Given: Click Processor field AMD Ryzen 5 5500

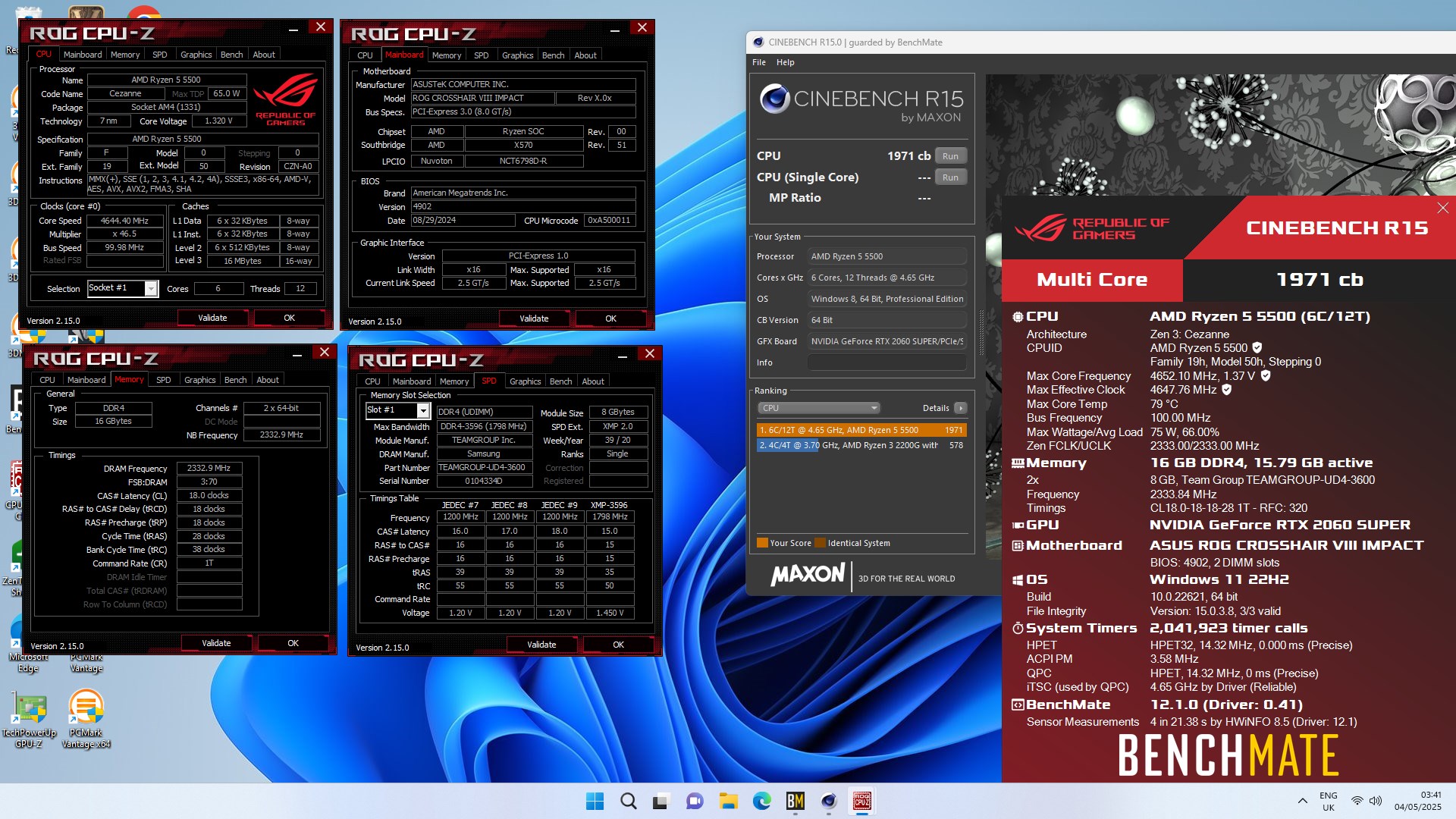Looking at the screenshot, I should tap(887, 256).
